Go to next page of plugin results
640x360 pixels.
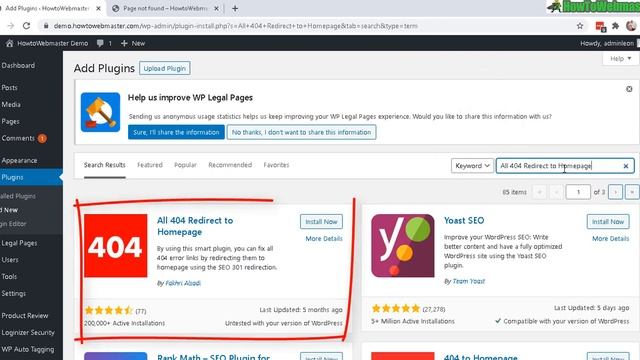tap(615, 192)
